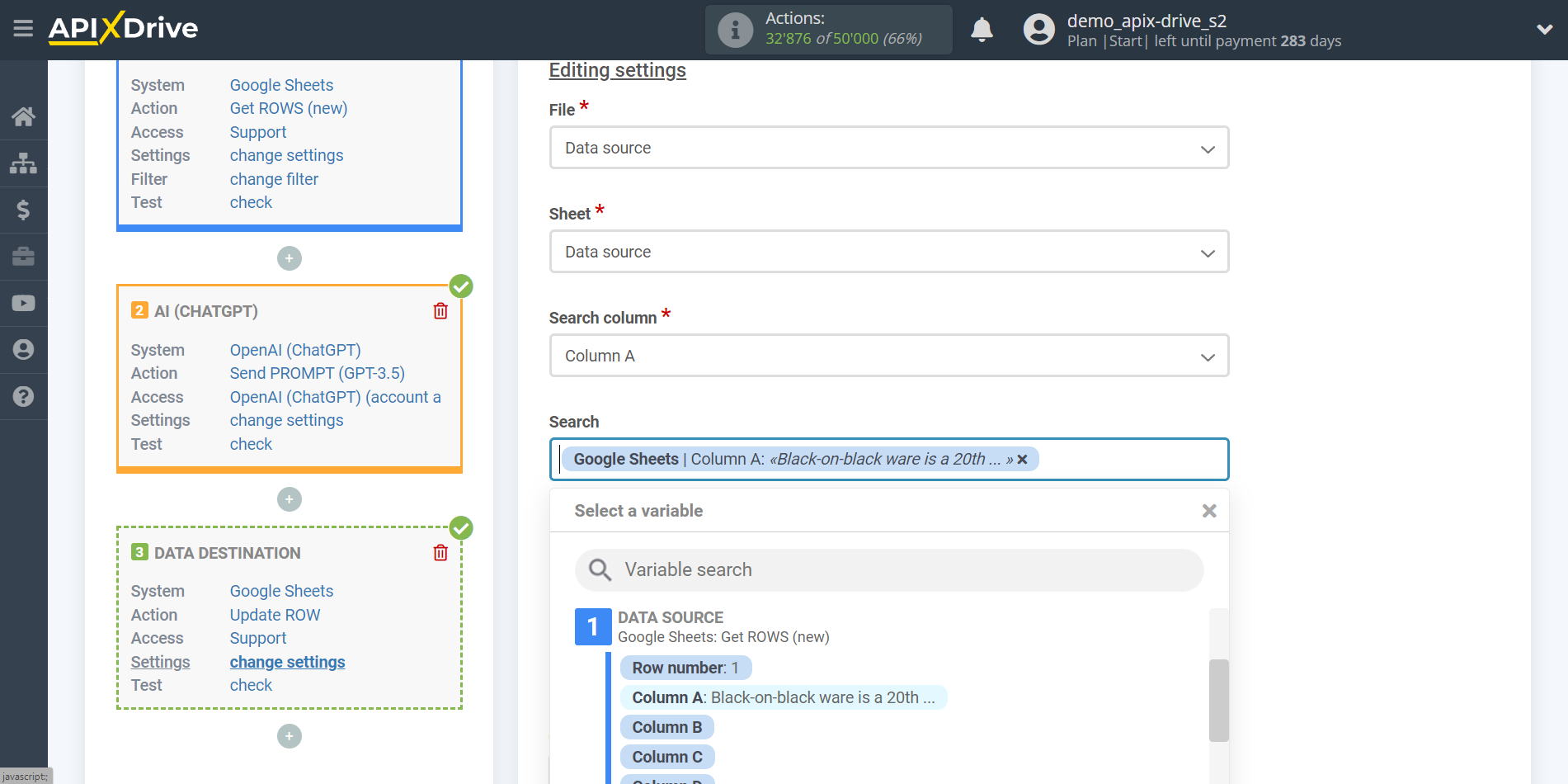Click the DATA DESTINATION block title
The width and height of the screenshot is (1568, 784).
point(228,553)
